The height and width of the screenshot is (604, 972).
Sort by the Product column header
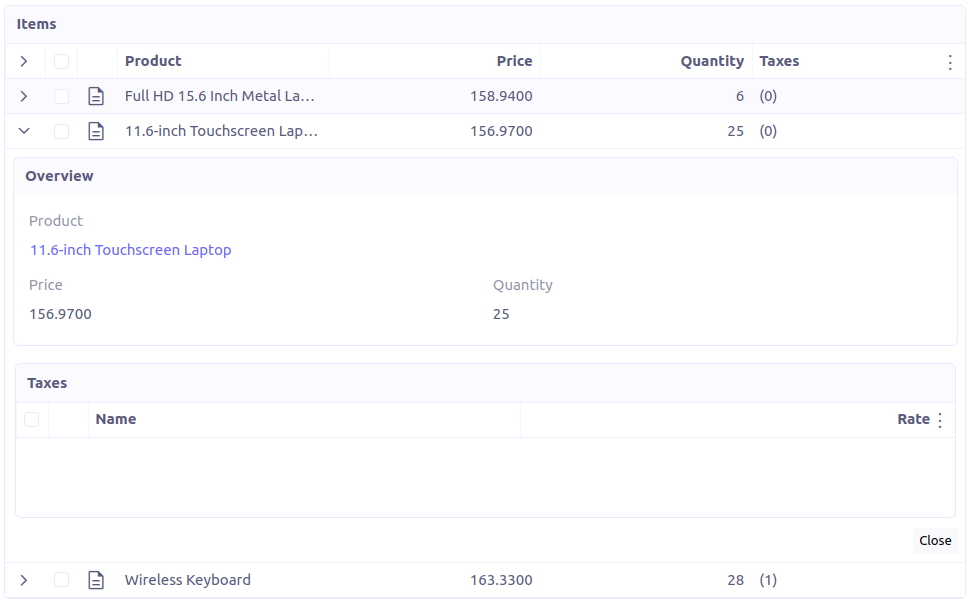click(x=153, y=61)
